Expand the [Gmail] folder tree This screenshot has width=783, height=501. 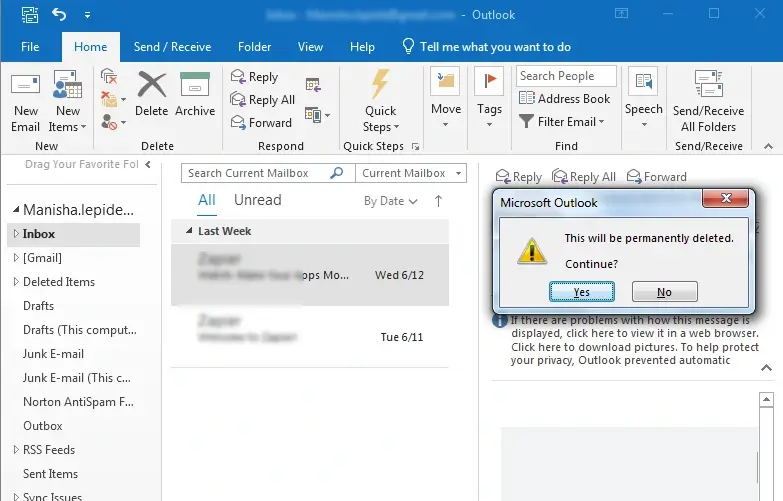15,258
